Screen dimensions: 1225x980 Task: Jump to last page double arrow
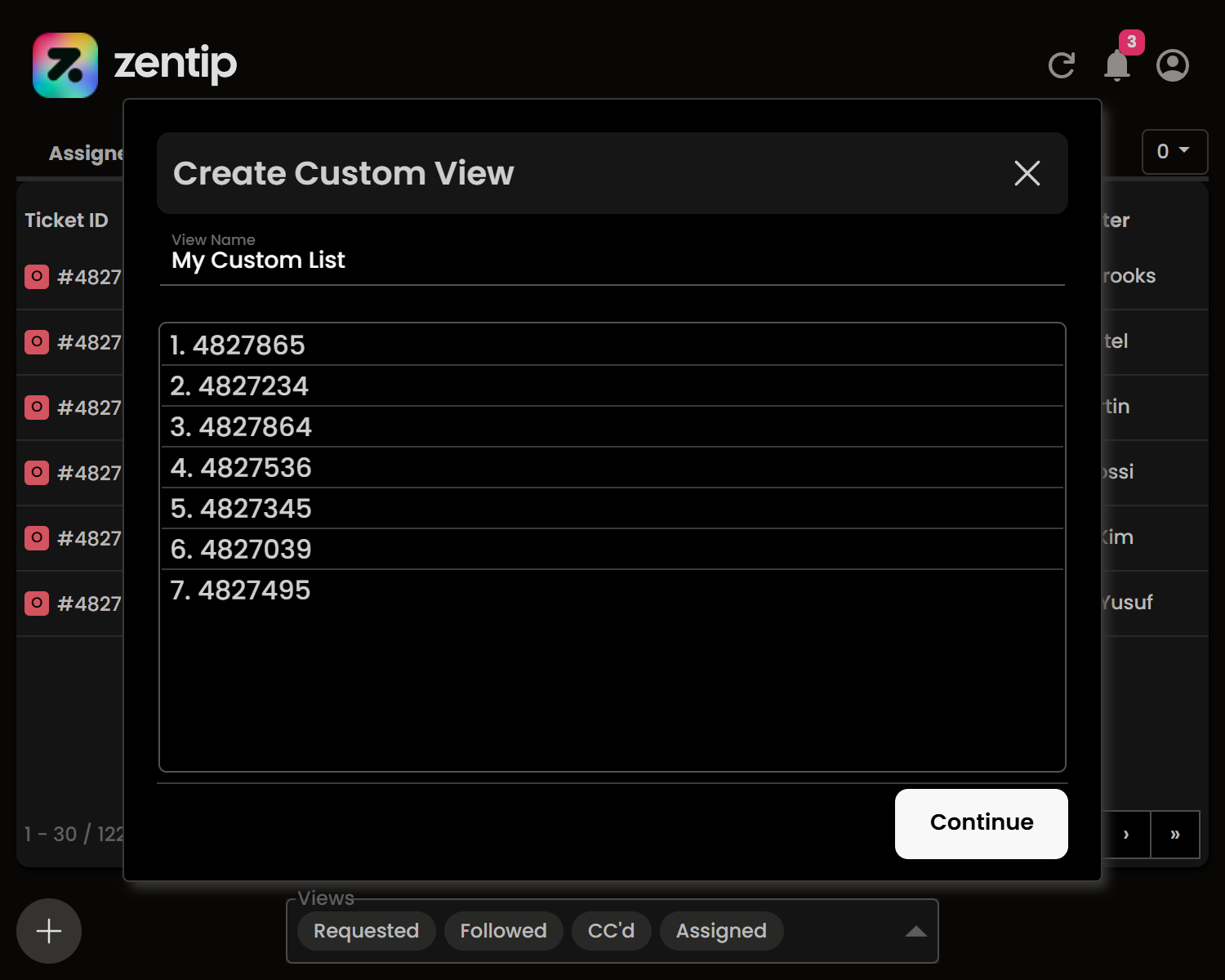[x=1175, y=835]
